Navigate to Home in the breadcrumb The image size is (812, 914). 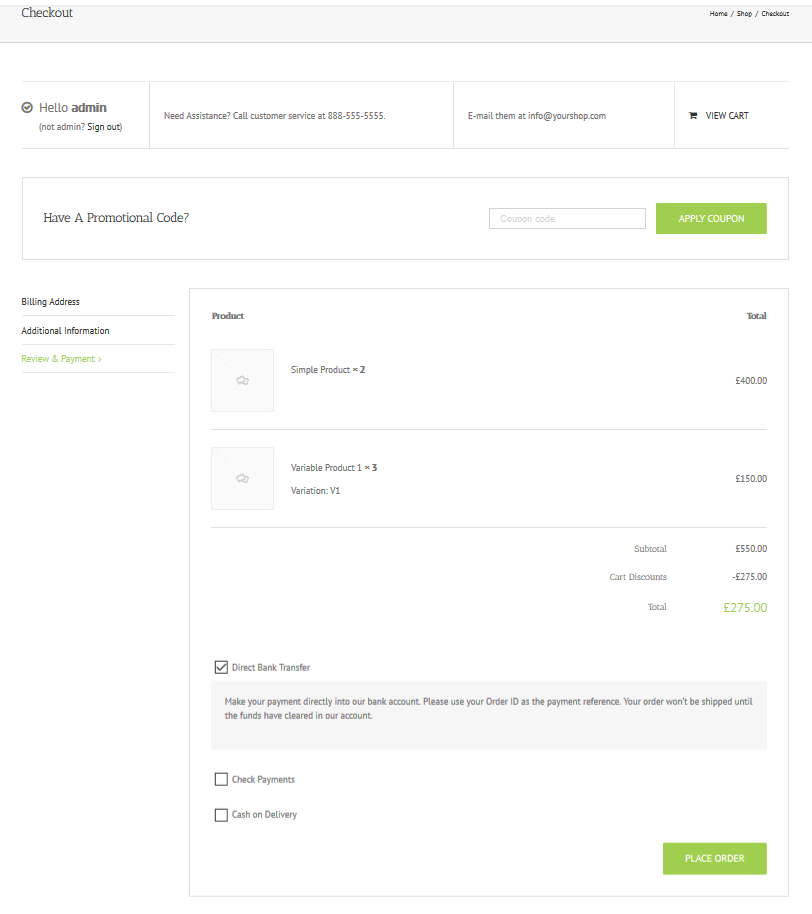pos(718,14)
